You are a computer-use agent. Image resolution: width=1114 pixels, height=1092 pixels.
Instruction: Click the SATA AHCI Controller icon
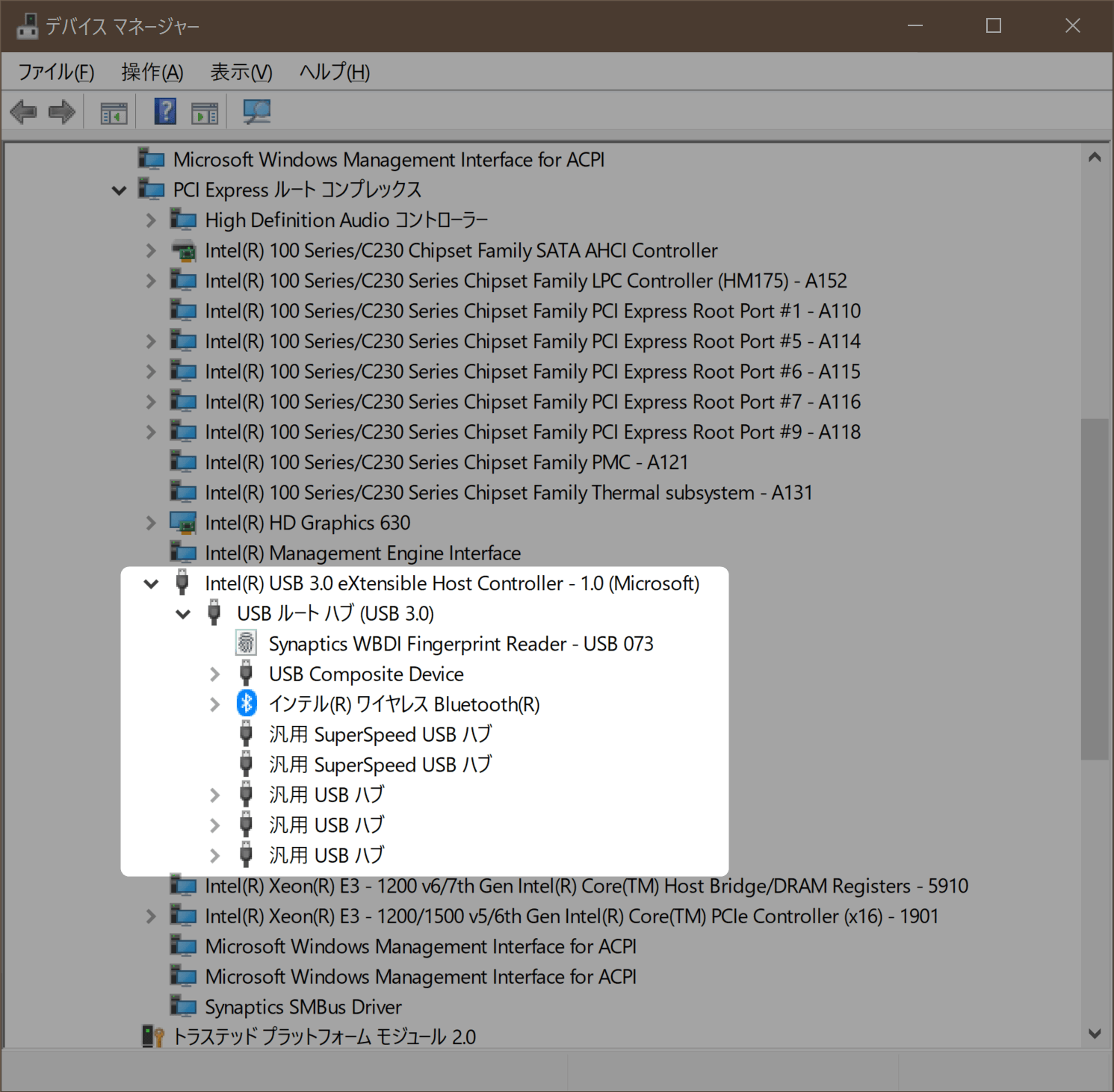coord(183,250)
